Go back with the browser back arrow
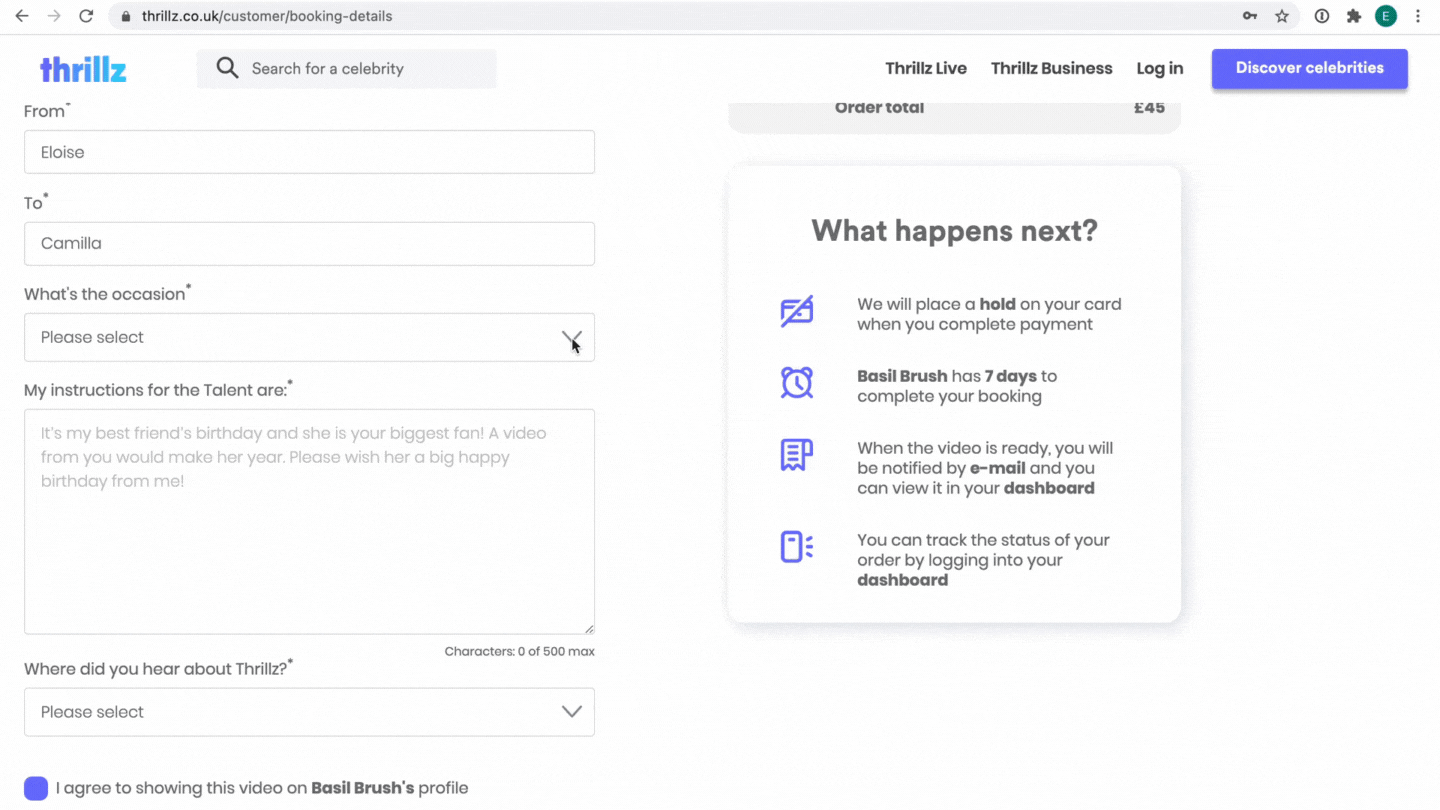 (22, 16)
